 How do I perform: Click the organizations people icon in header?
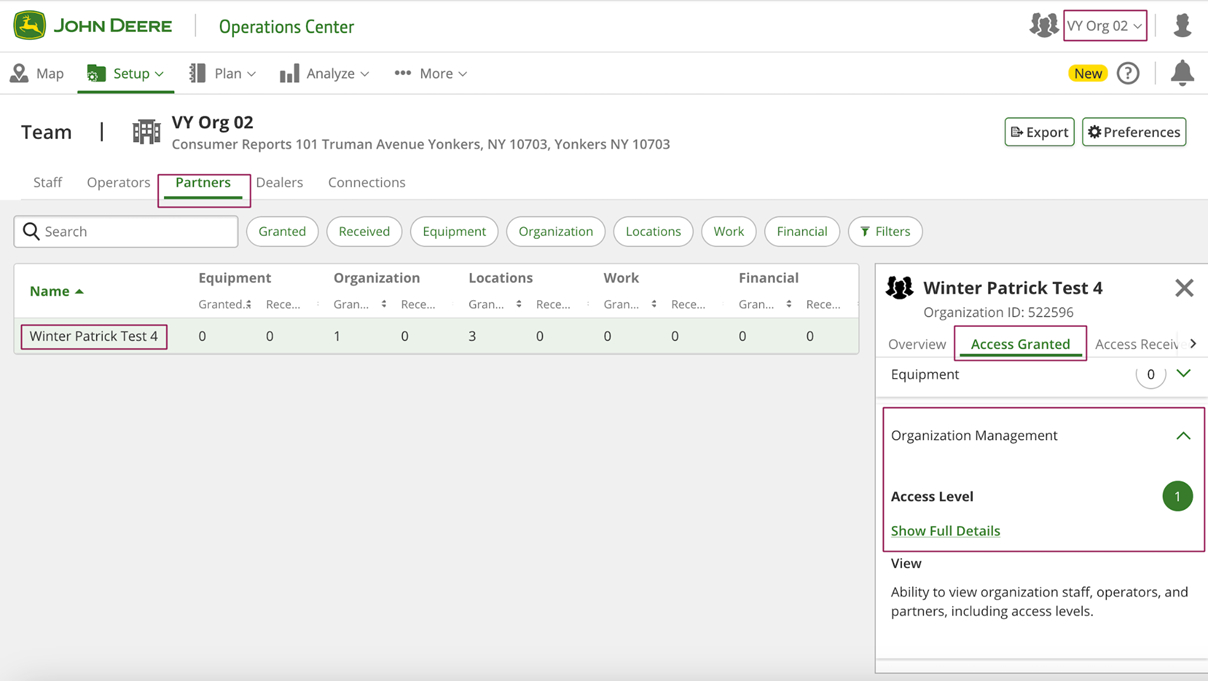tap(1043, 26)
